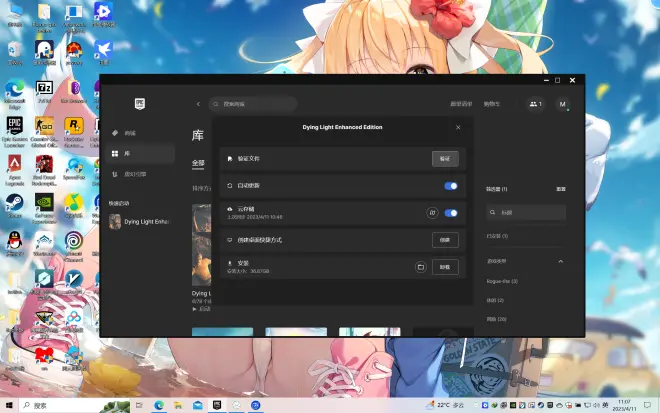Click the Uninstall button
The height and width of the screenshot is (413, 660).
click(x=445, y=267)
